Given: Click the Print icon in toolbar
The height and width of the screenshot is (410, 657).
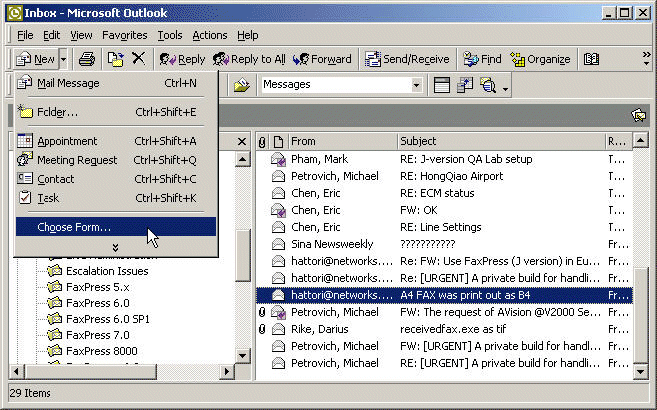Looking at the screenshot, I should coord(87,60).
